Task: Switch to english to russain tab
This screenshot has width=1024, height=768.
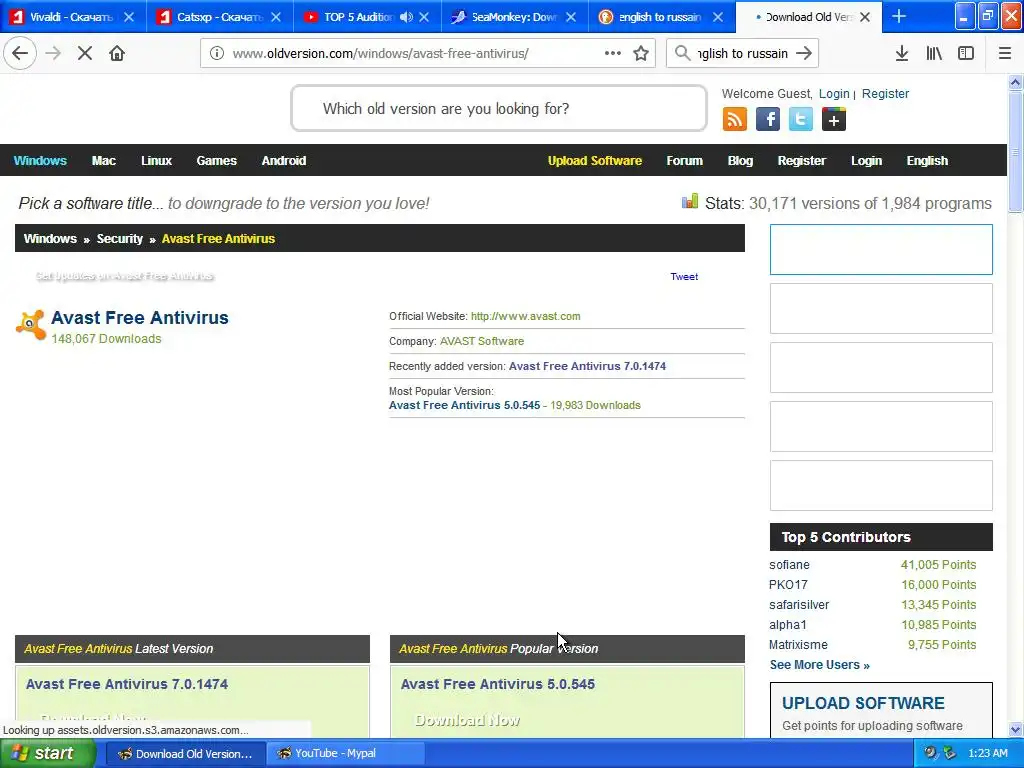Action: point(660,16)
